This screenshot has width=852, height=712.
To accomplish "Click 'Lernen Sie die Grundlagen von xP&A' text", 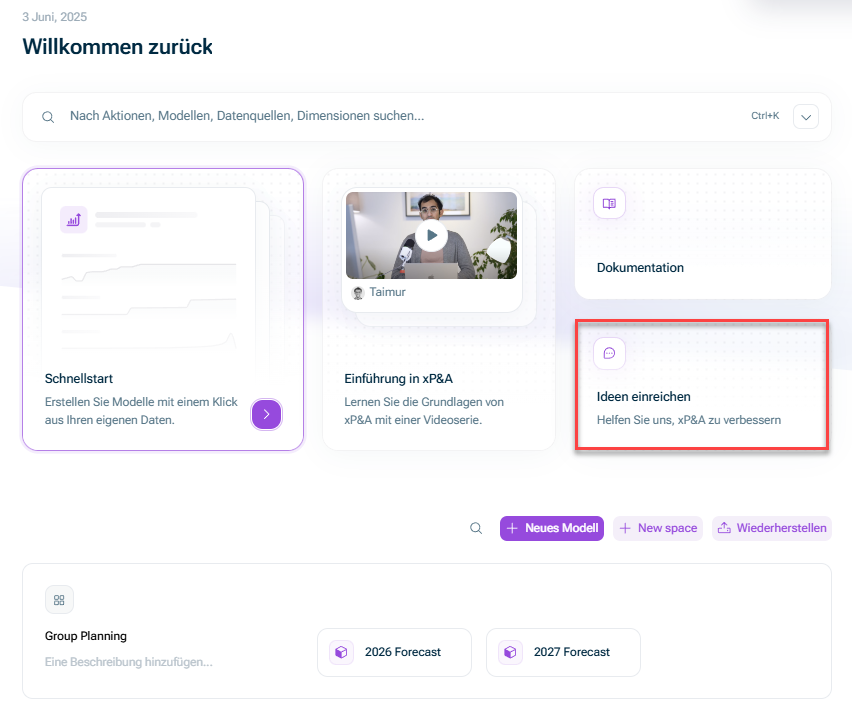I will click(424, 411).
